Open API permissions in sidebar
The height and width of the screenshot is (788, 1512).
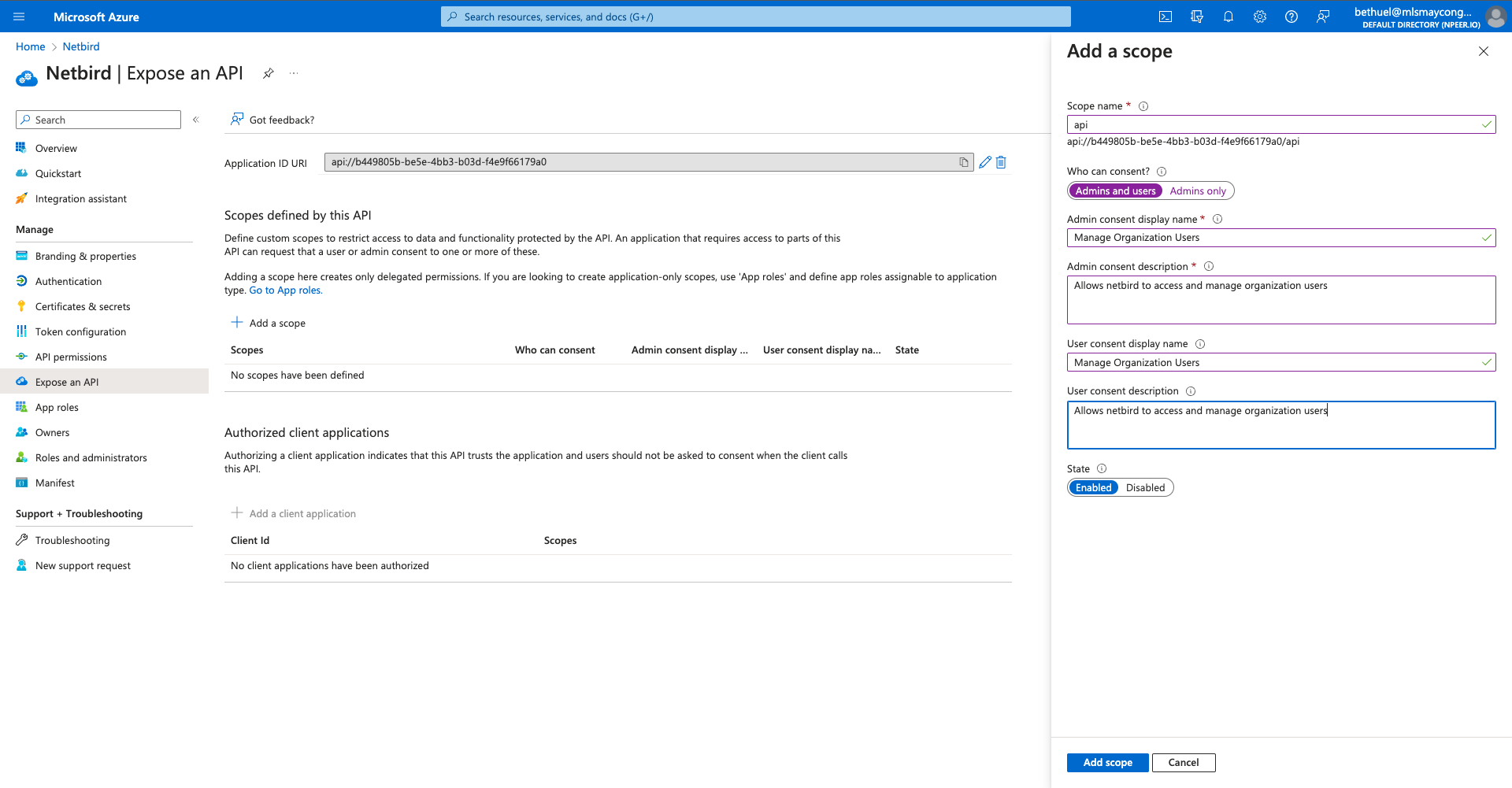pyautogui.click(x=71, y=357)
